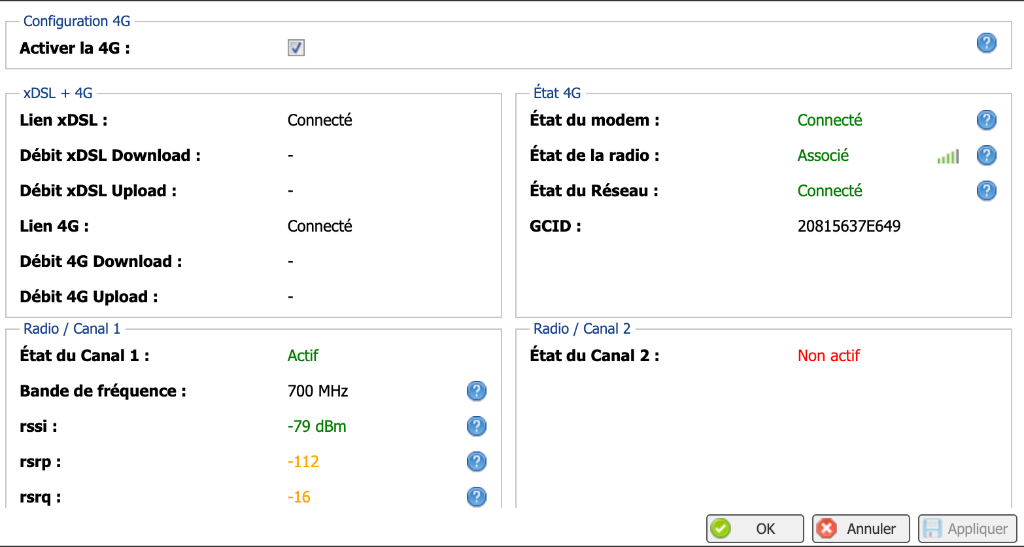1024x547 pixels.
Task: Click the Appliquer button
Action: [967, 529]
